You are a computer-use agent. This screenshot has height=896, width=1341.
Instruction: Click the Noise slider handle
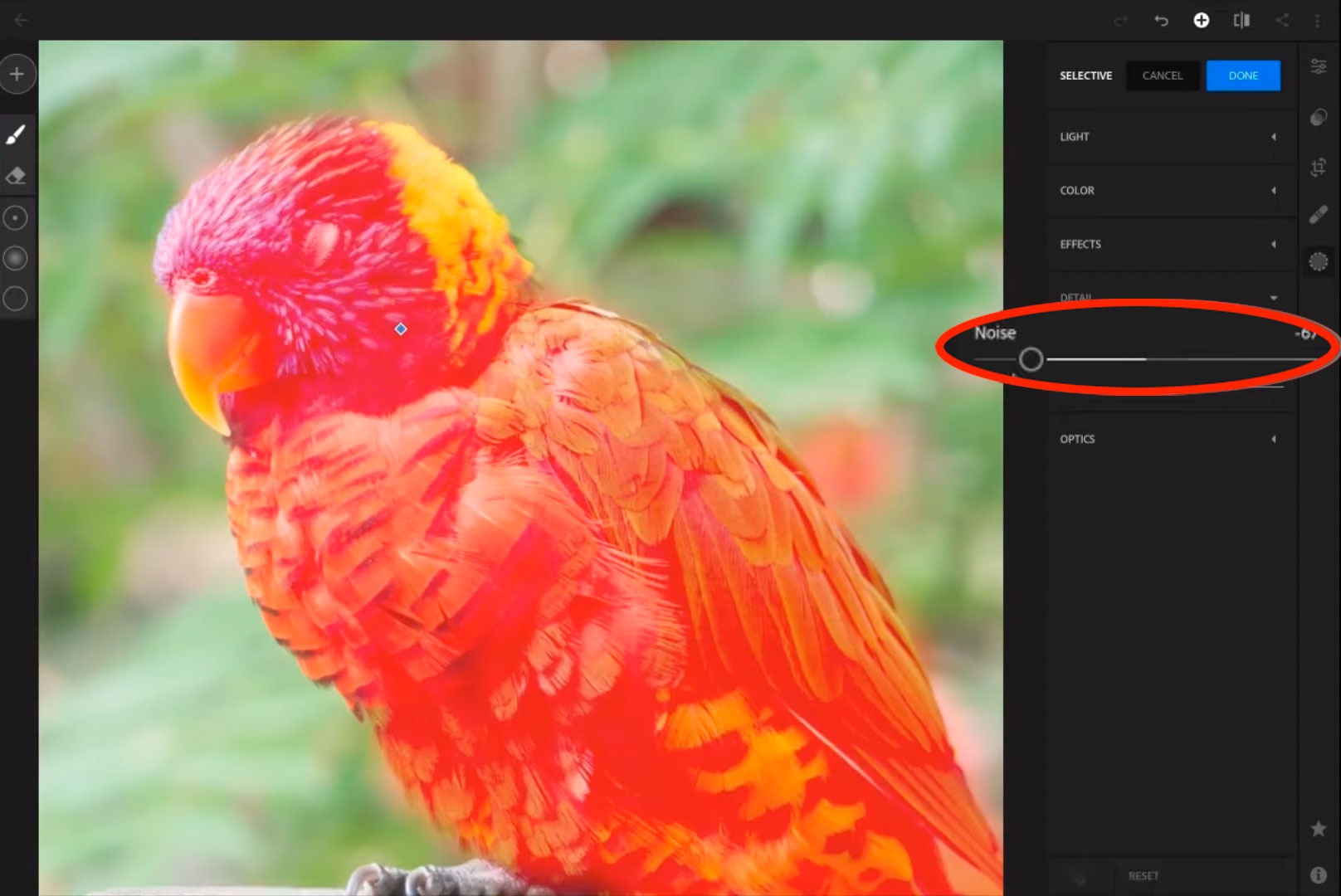coord(1031,359)
